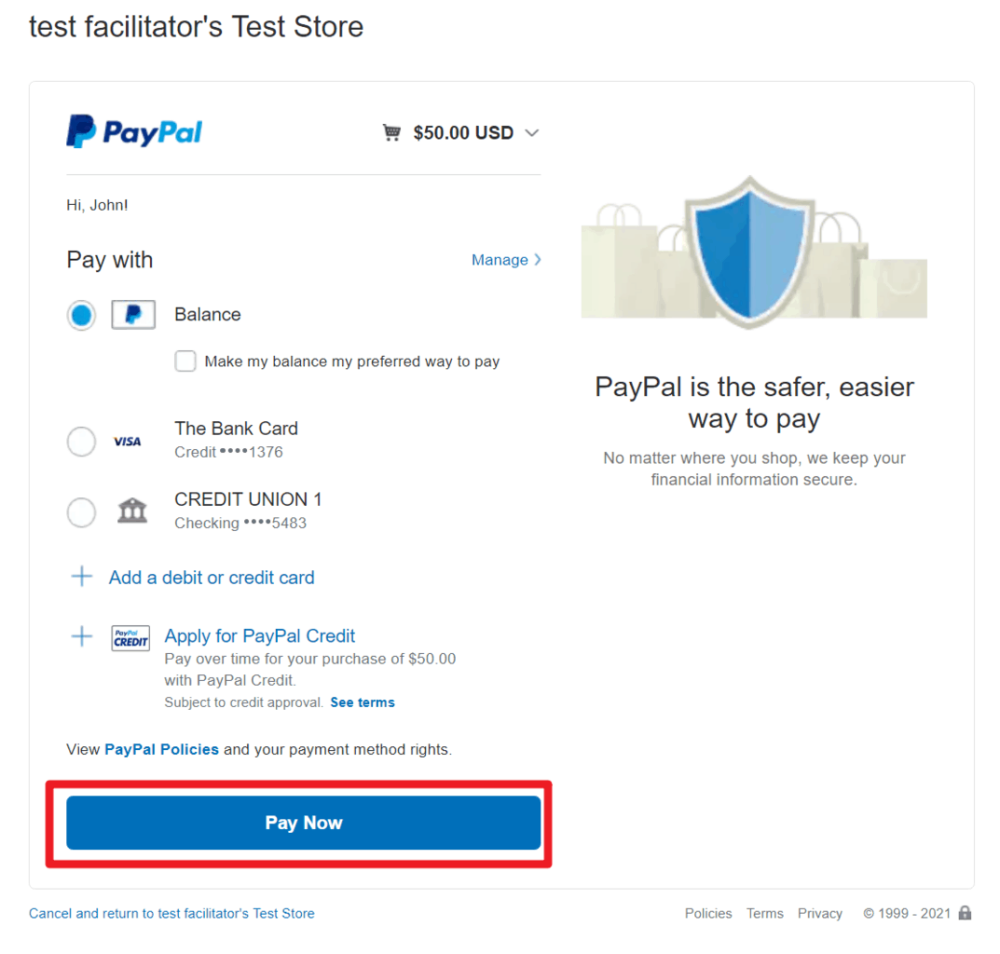Screen dimensions: 1000x954
Task: Check Make my balance my preferred way
Action: 186,361
